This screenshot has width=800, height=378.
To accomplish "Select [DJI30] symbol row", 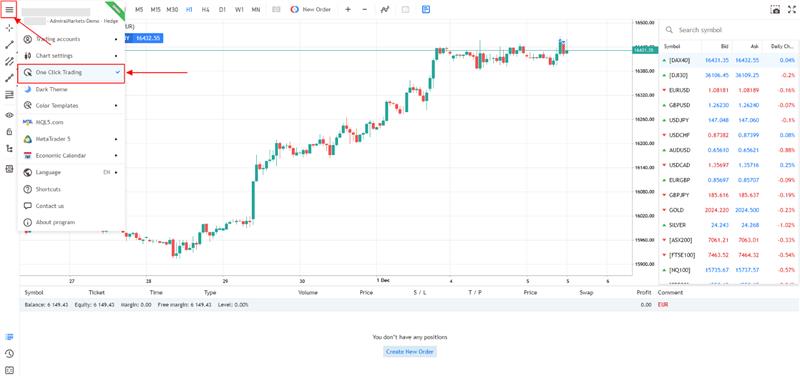I will tap(730, 75).
